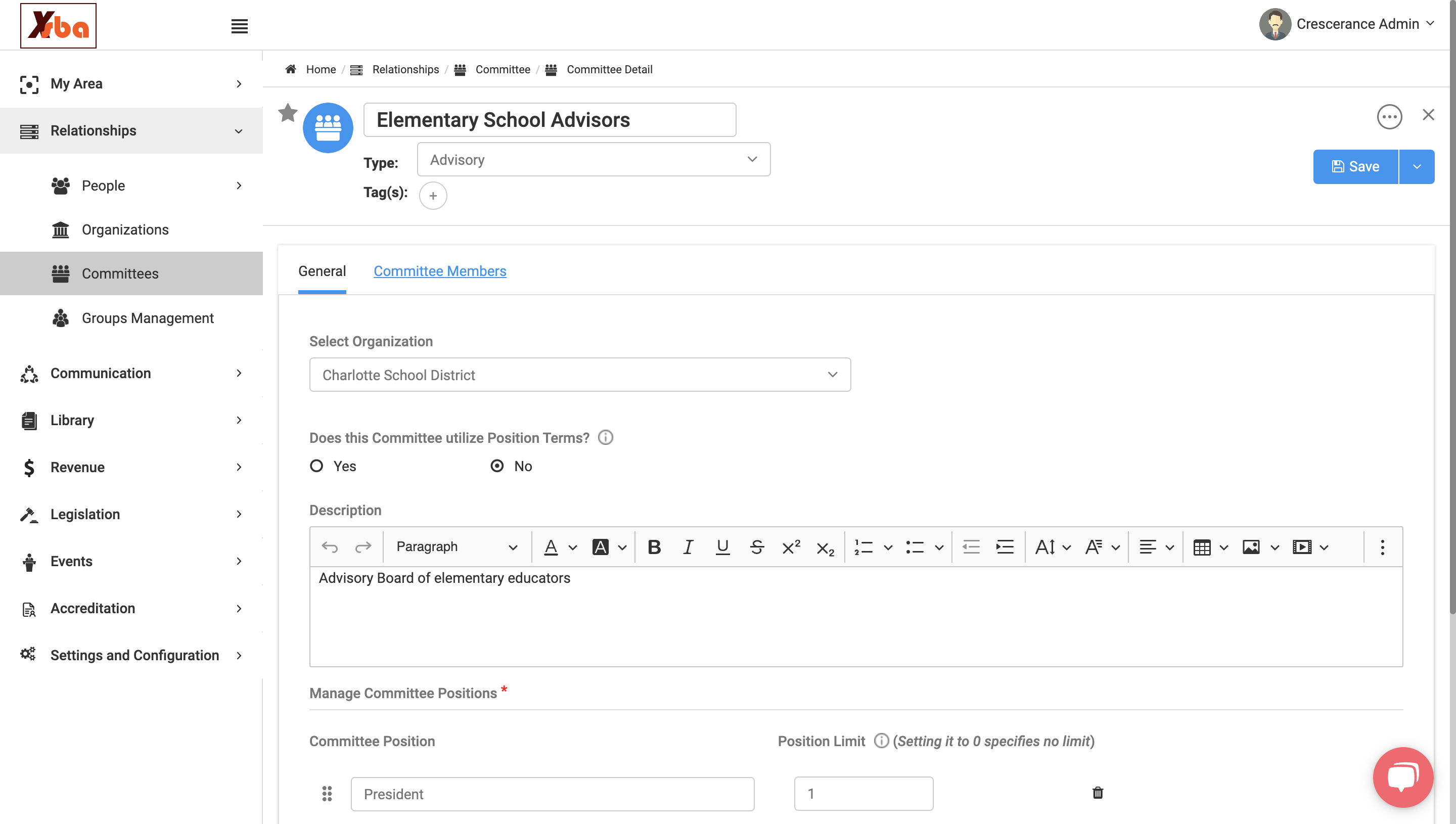Switch to Committee Members tab
Viewport: 1456px width, 824px height.
point(440,271)
